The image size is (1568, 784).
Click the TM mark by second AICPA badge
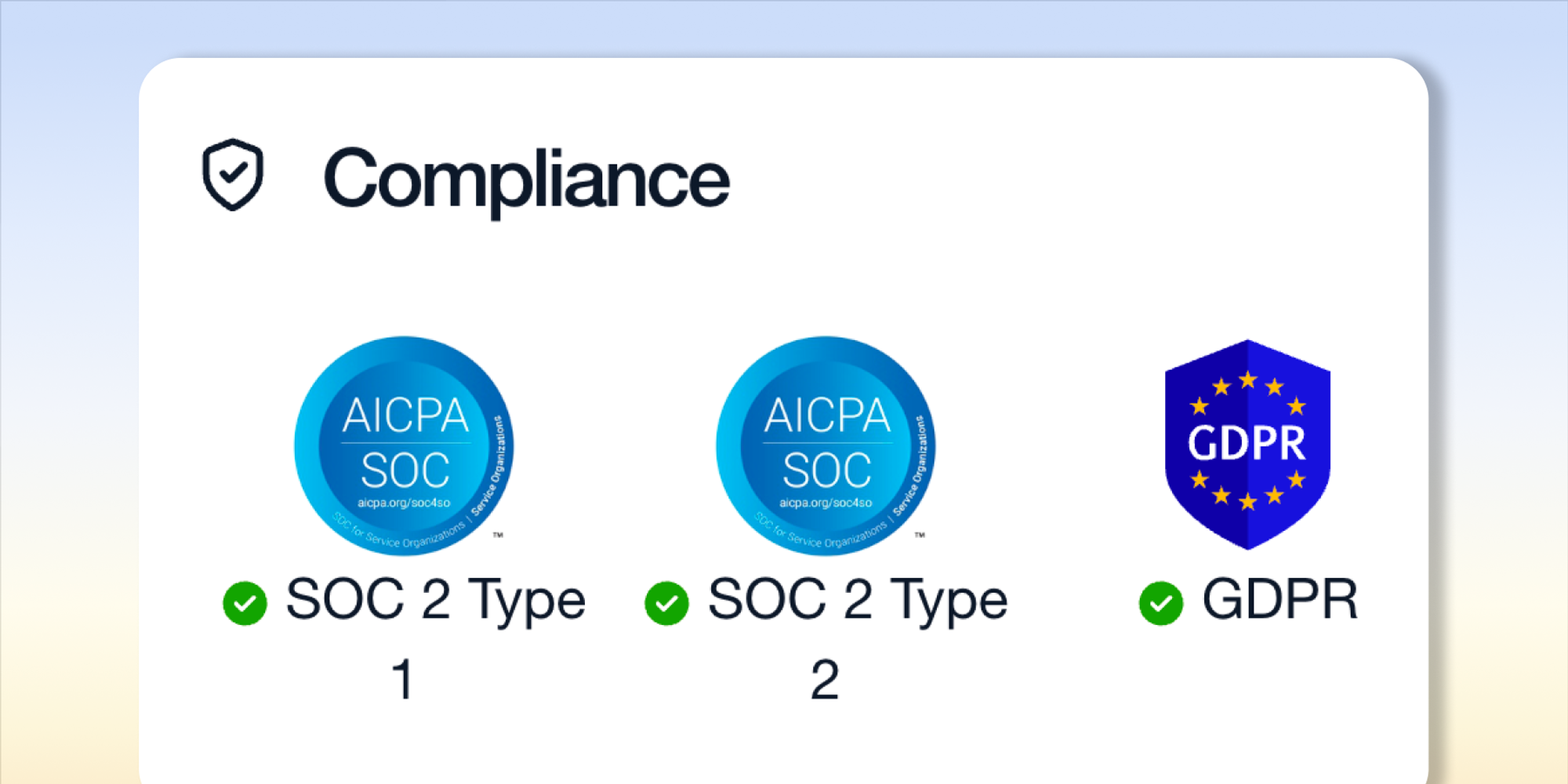(x=920, y=535)
